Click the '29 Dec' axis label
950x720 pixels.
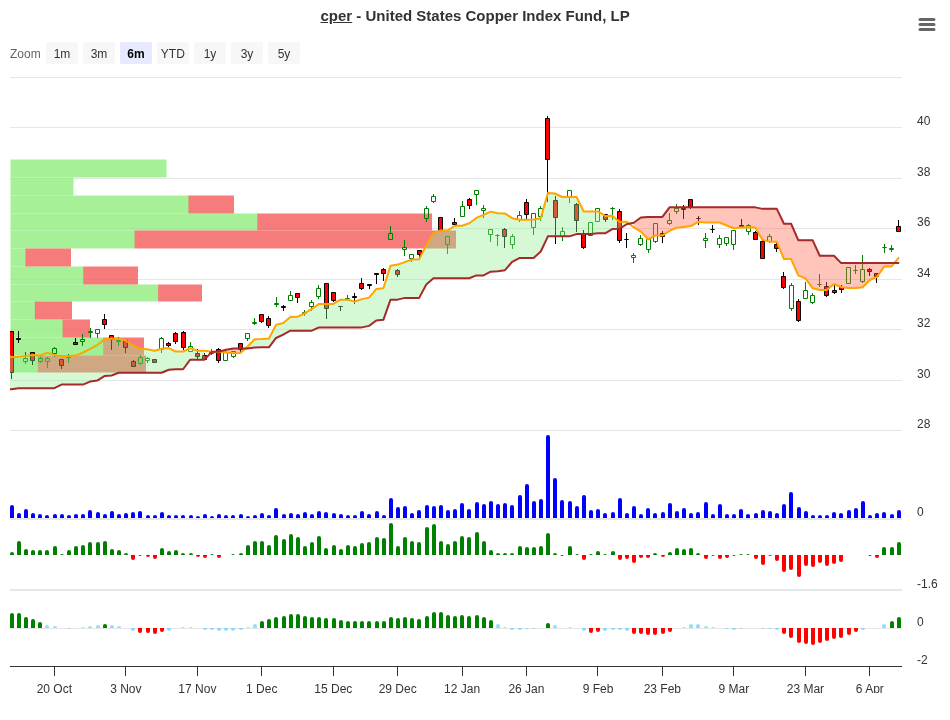coord(397,688)
